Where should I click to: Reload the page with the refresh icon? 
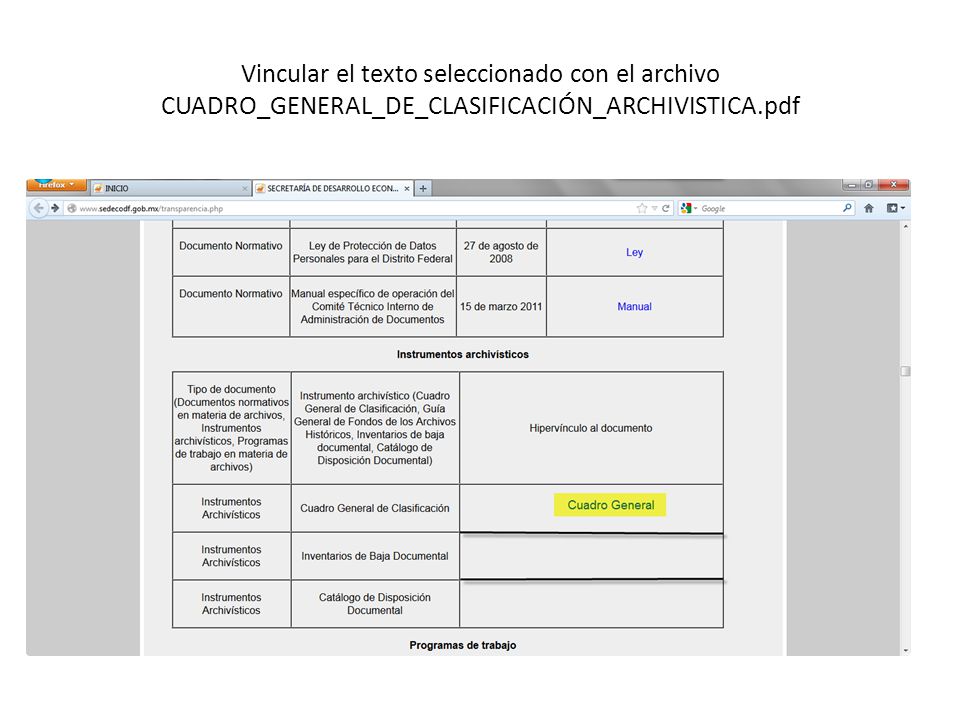coord(666,208)
